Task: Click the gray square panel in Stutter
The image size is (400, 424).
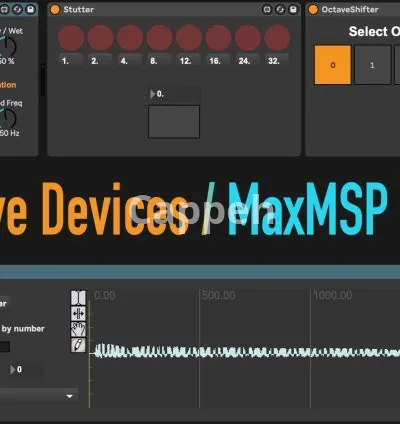Action: coord(174,122)
